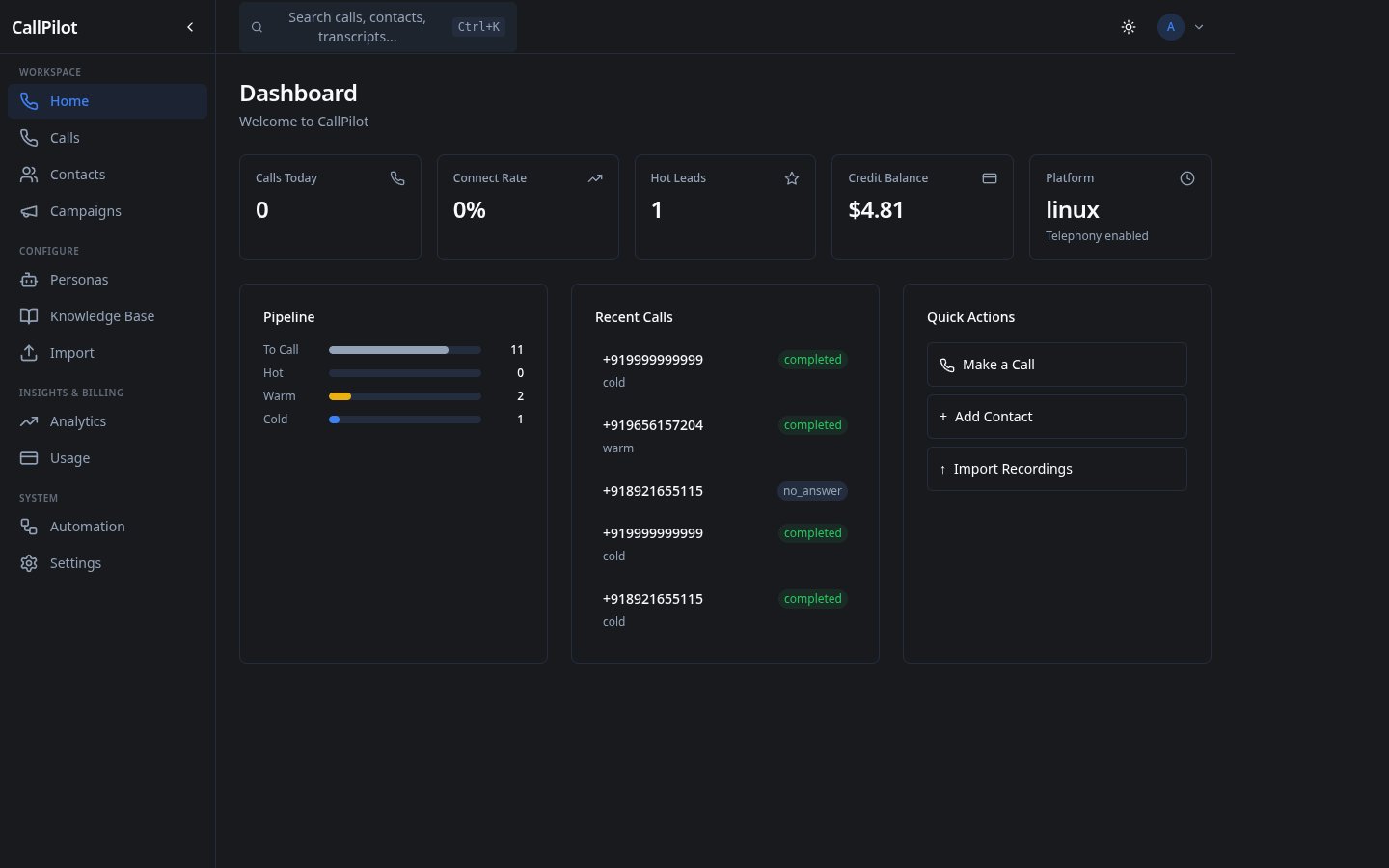This screenshot has width=1389, height=868.
Task: Click the CallPilot logo text
Action: coord(44,27)
